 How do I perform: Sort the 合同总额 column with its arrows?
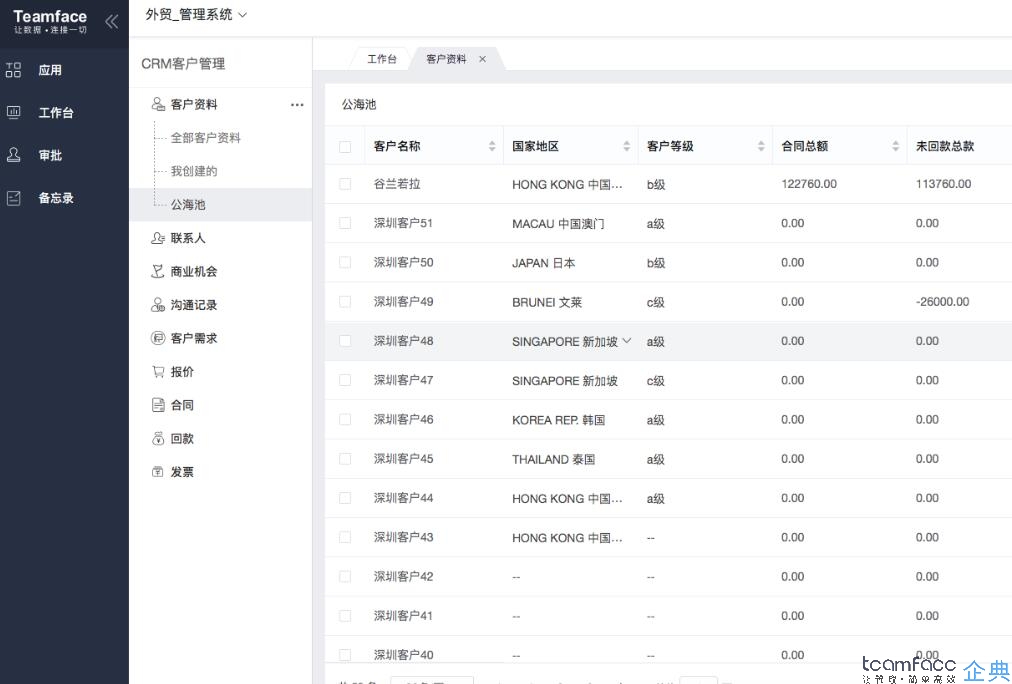(x=895, y=145)
